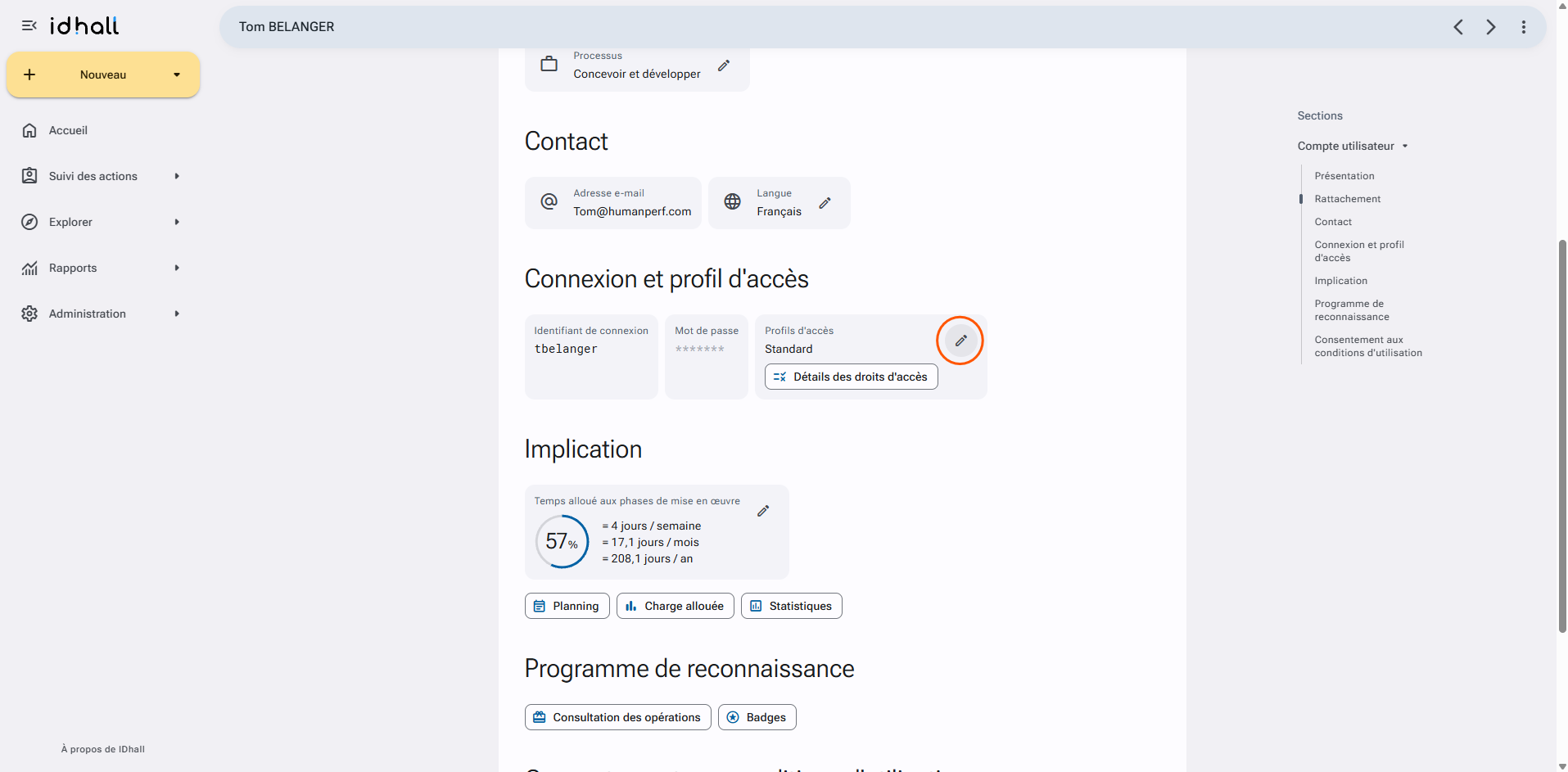Collapse the sidebar with hamburger menu icon
The width and height of the screenshot is (1568, 772).
point(29,26)
